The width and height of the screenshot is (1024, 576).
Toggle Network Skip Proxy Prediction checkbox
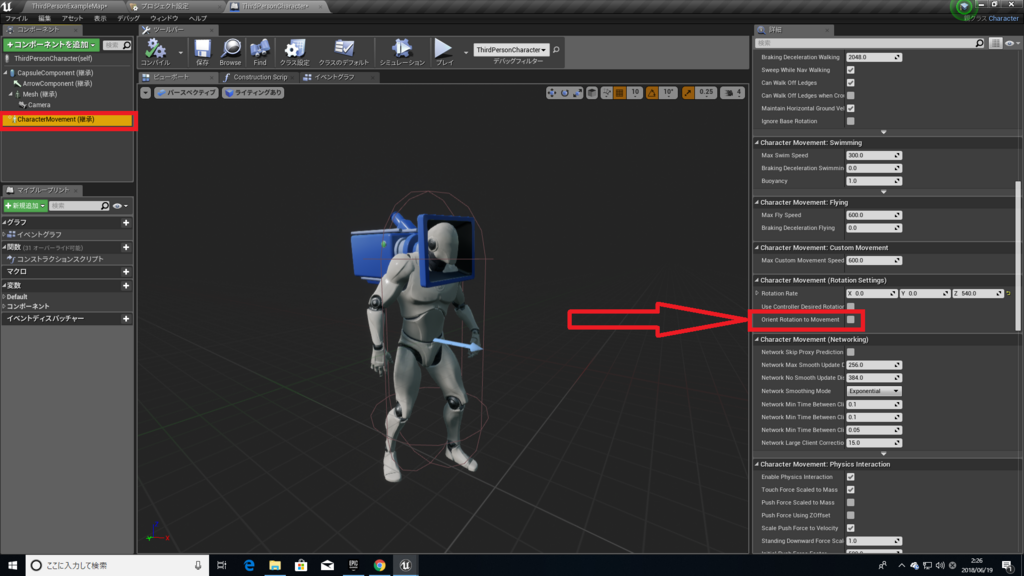click(x=850, y=352)
